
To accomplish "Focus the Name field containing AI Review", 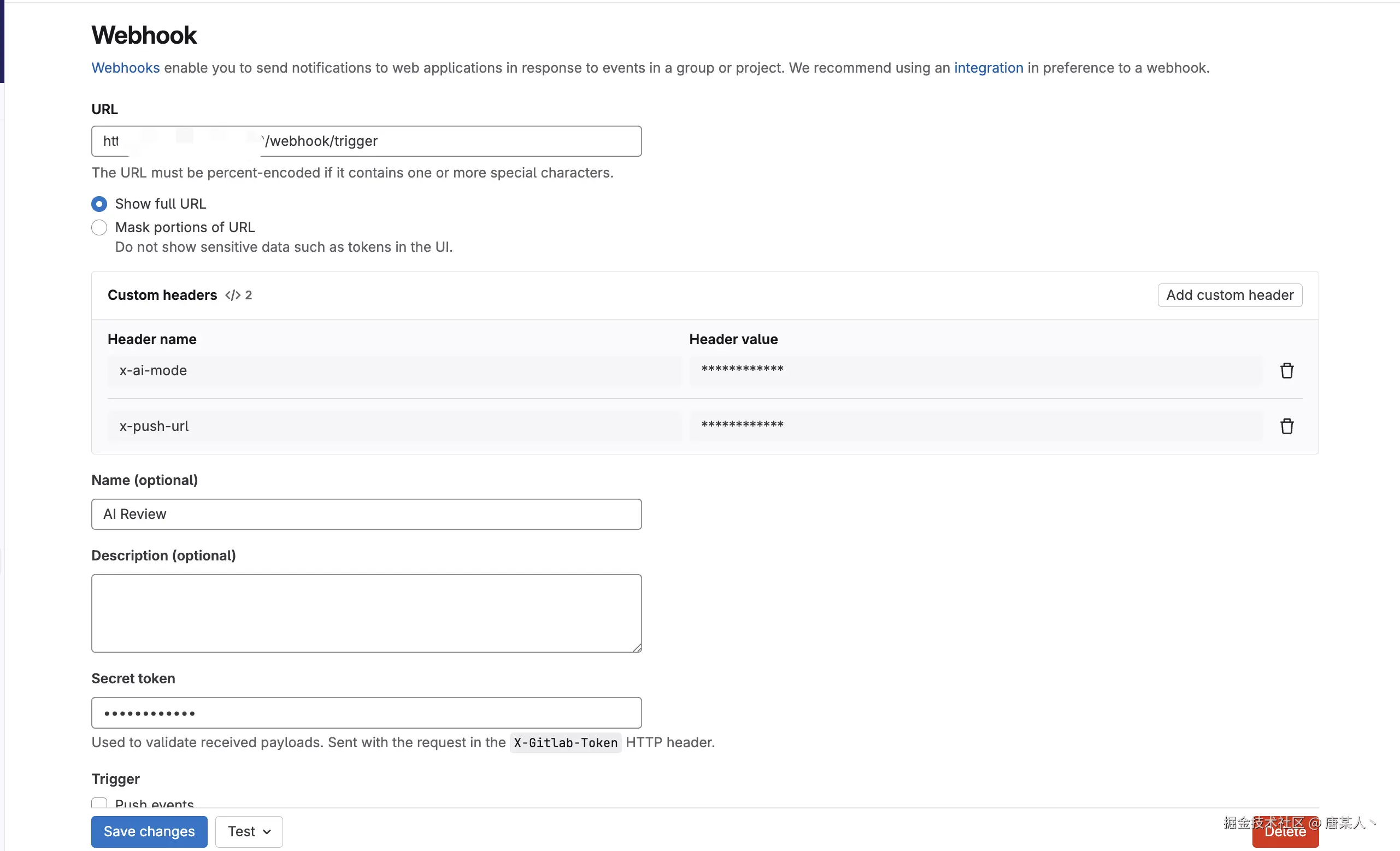I will [367, 514].
